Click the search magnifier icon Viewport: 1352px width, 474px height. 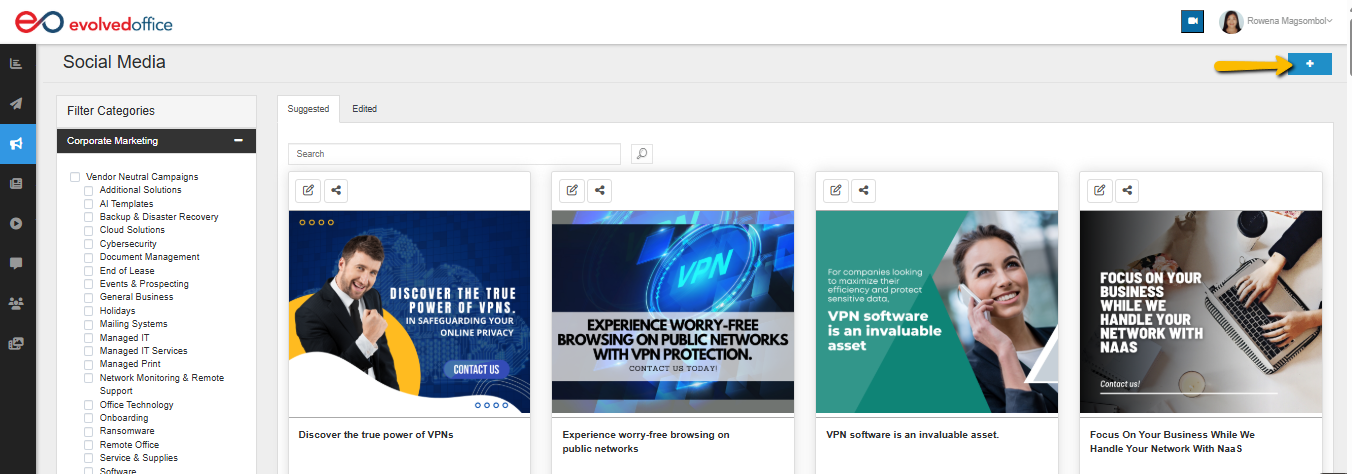pyautogui.click(x=642, y=154)
